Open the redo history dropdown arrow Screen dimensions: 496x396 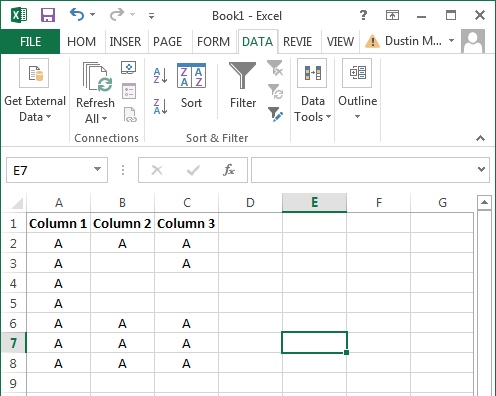click(x=132, y=15)
